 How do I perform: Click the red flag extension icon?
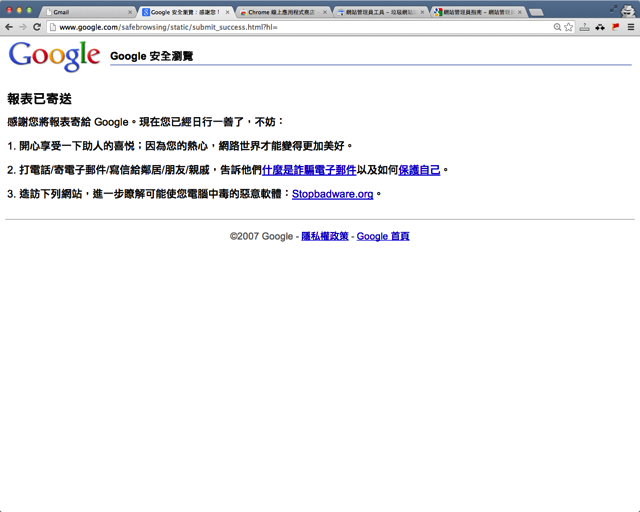[x=616, y=27]
